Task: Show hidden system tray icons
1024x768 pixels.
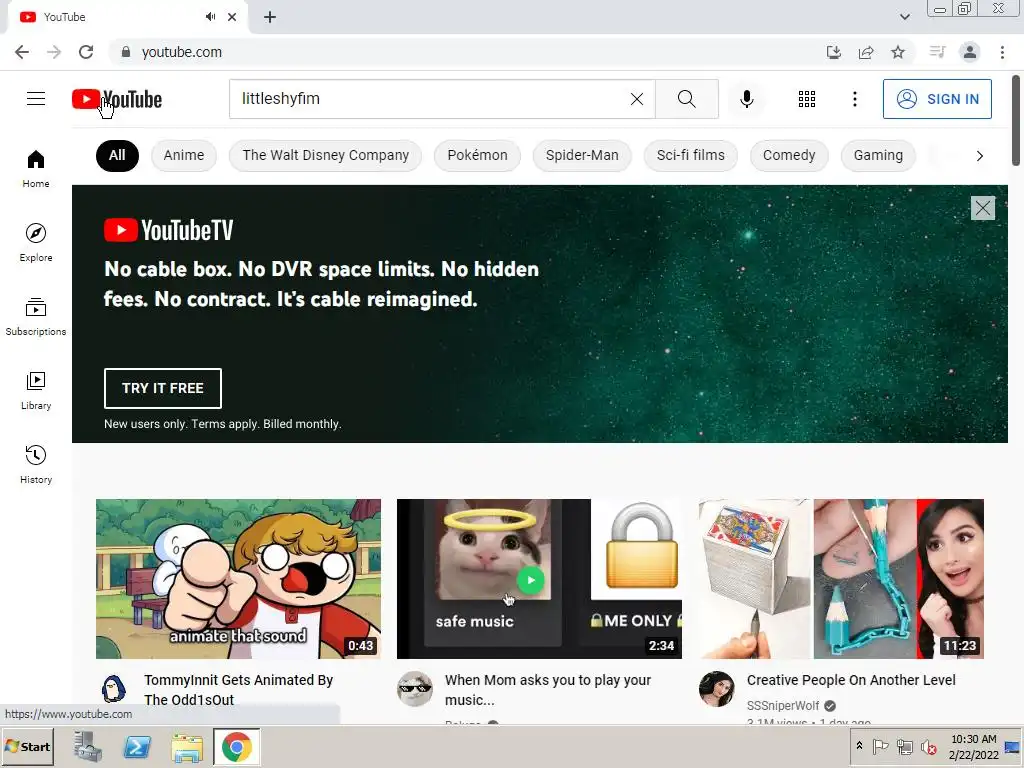Action: (x=859, y=746)
